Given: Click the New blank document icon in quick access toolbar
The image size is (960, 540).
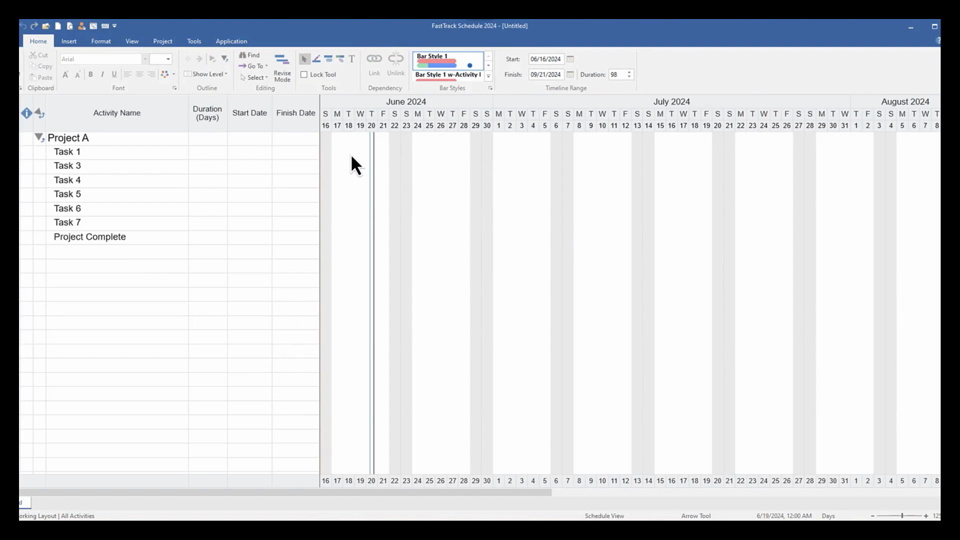Looking at the screenshot, I should [58, 26].
